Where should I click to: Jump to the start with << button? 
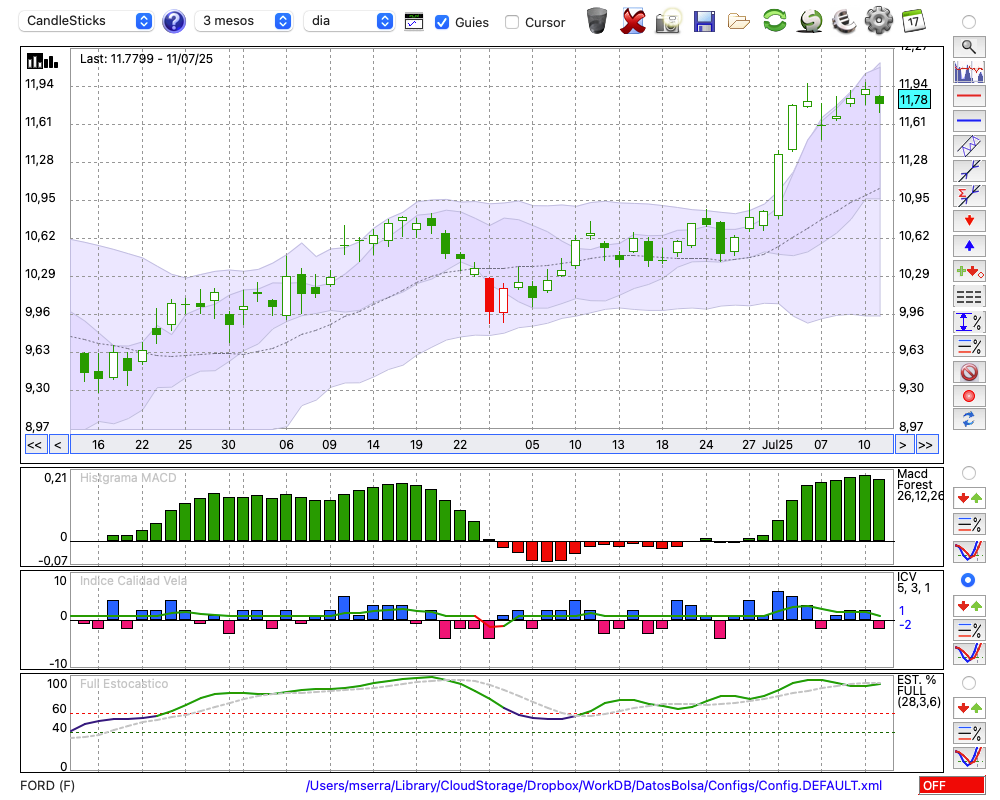coord(35,445)
